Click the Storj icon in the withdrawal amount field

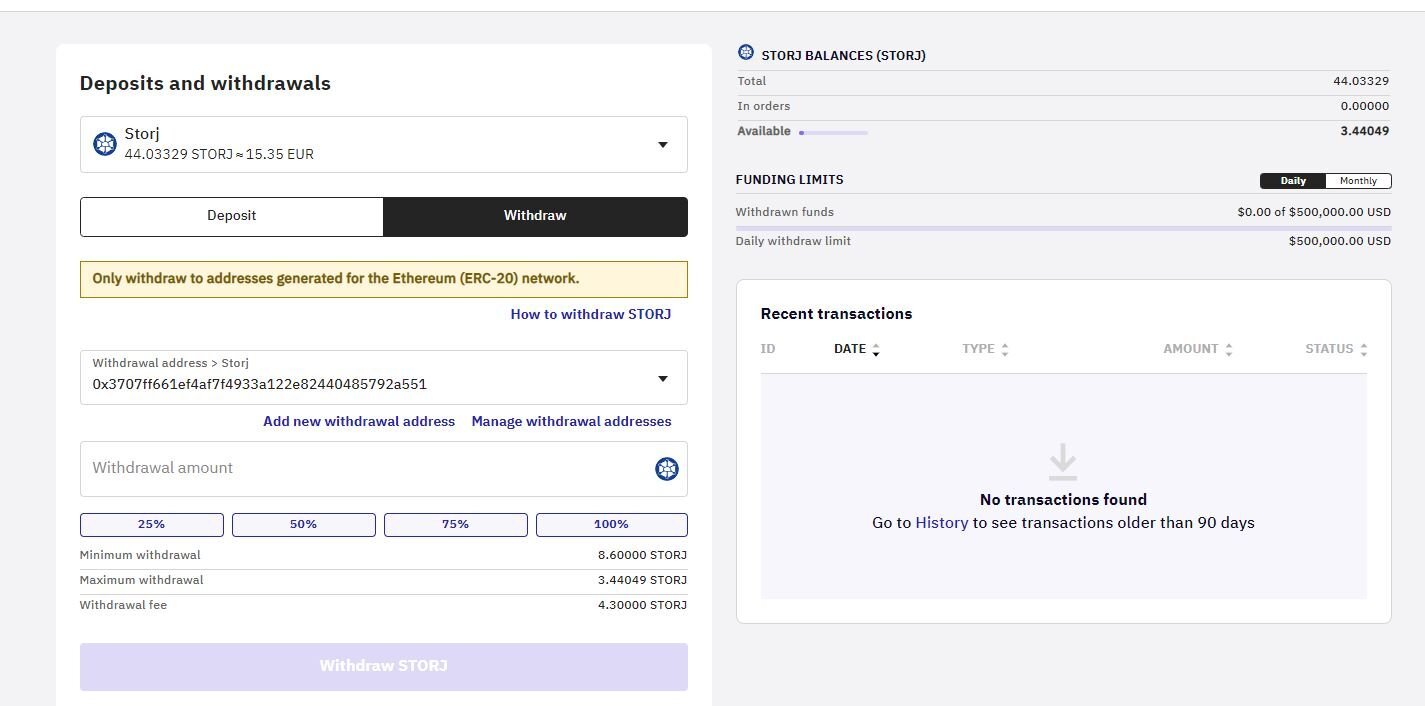point(667,468)
